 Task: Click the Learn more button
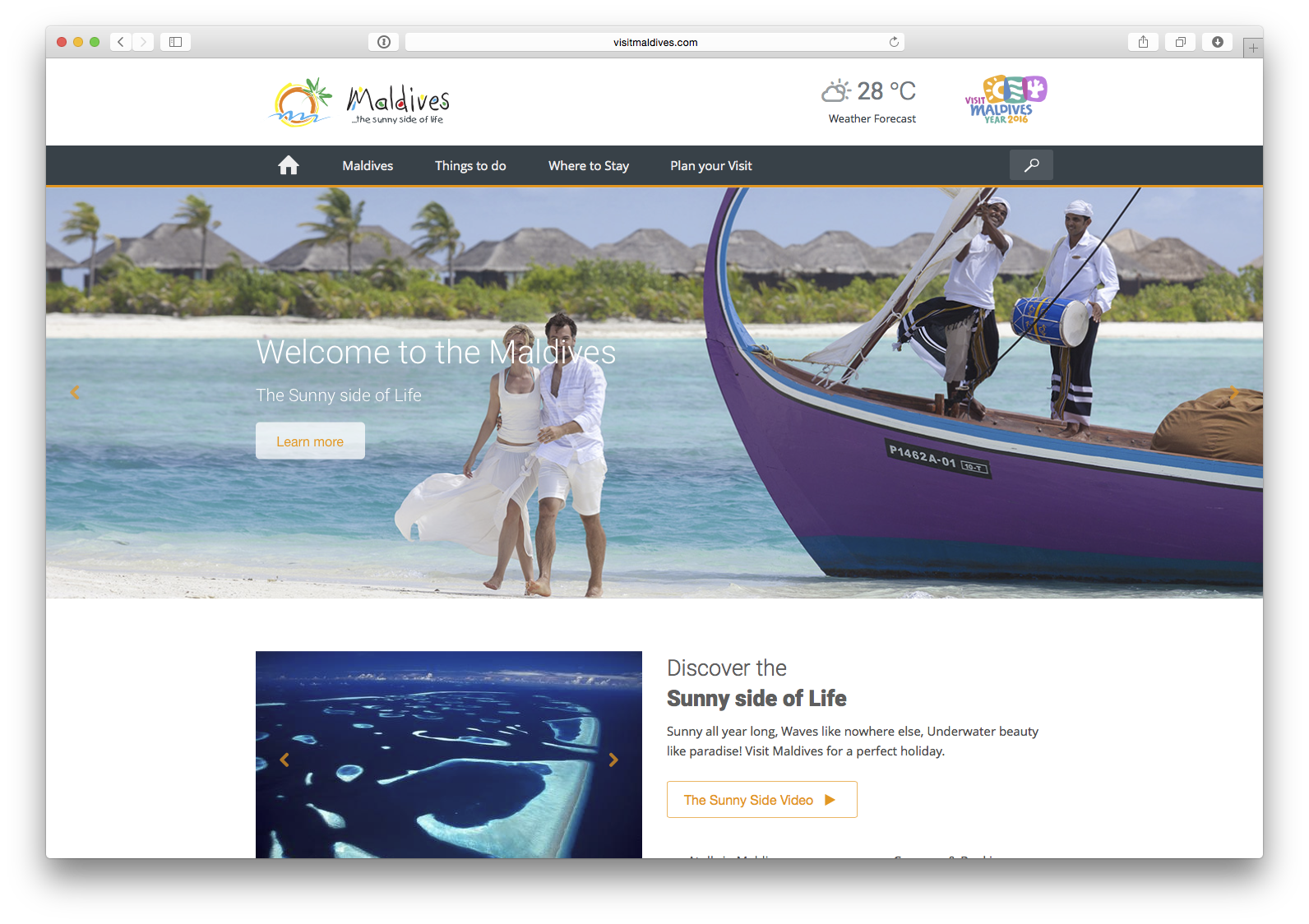[310, 441]
